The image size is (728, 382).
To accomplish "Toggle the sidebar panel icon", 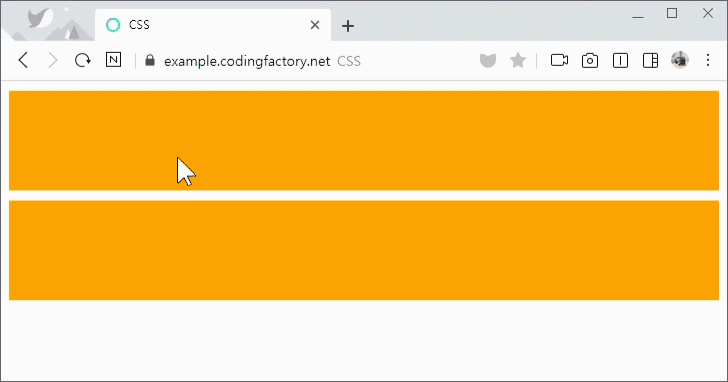I will 650,60.
